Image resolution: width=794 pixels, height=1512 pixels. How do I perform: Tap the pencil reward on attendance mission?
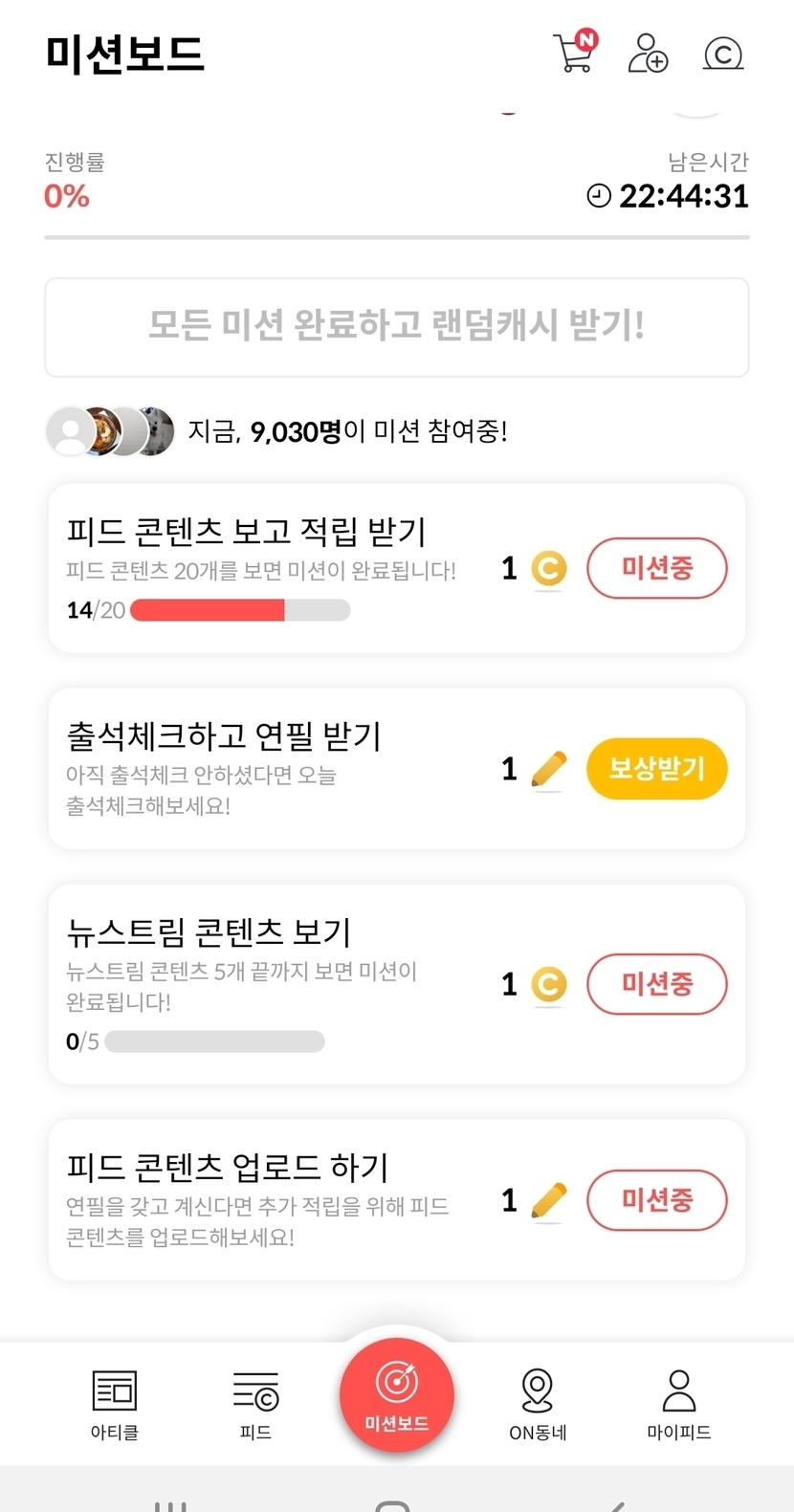(548, 770)
